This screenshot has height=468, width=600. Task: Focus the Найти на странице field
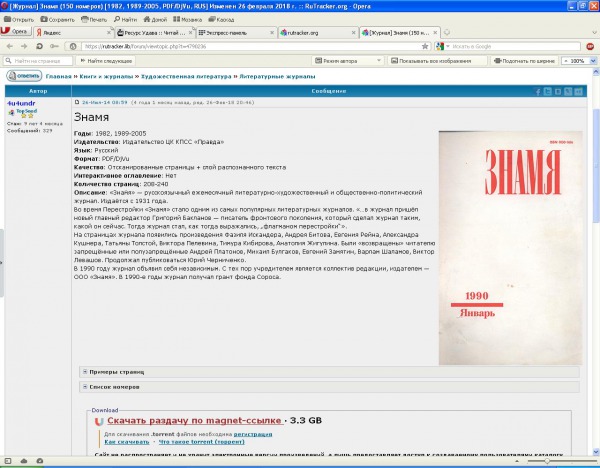point(38,61)
